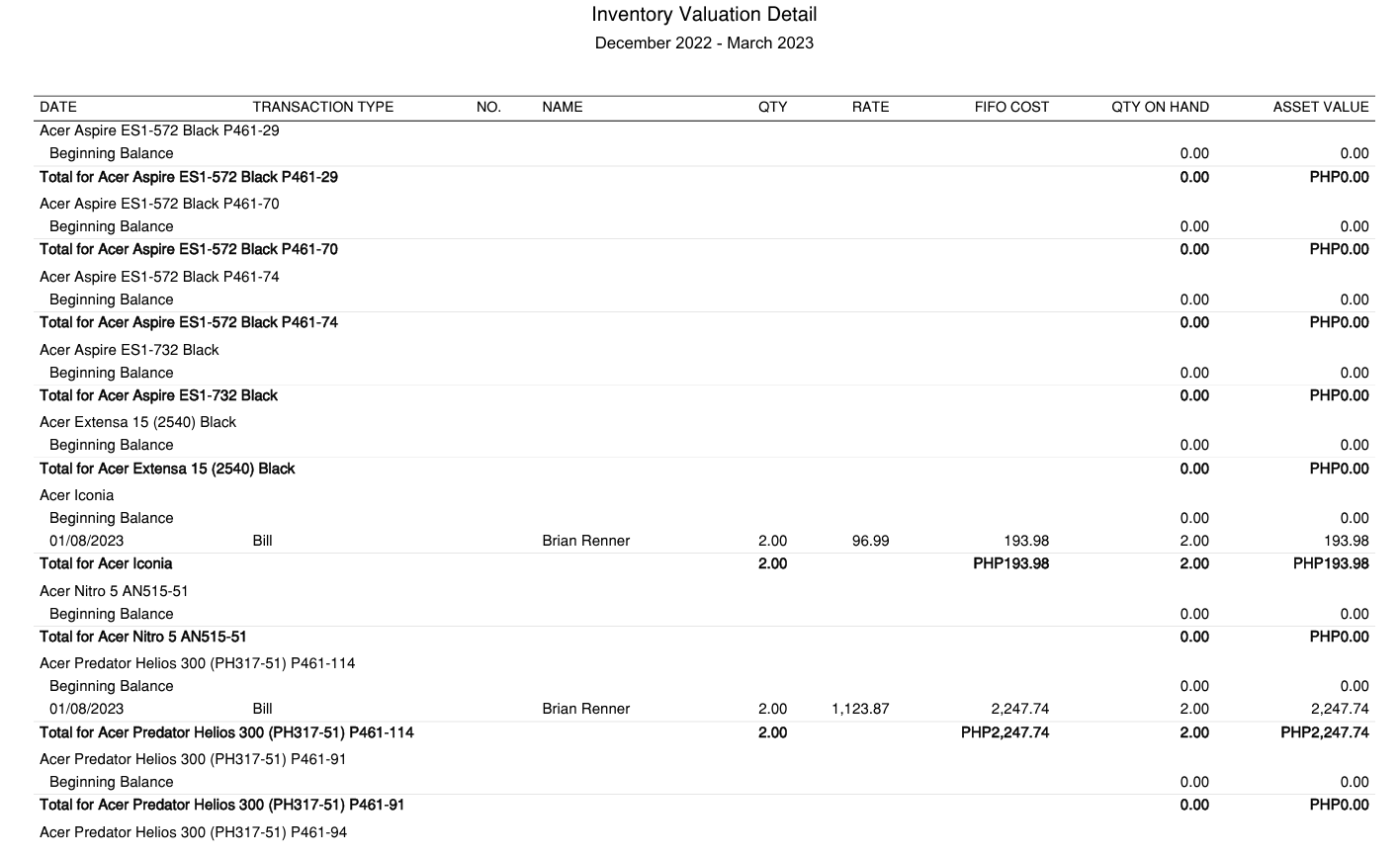
Task: Open the Bill for Acer Predator Helios P461-114
Action: [x=262, y=709]
